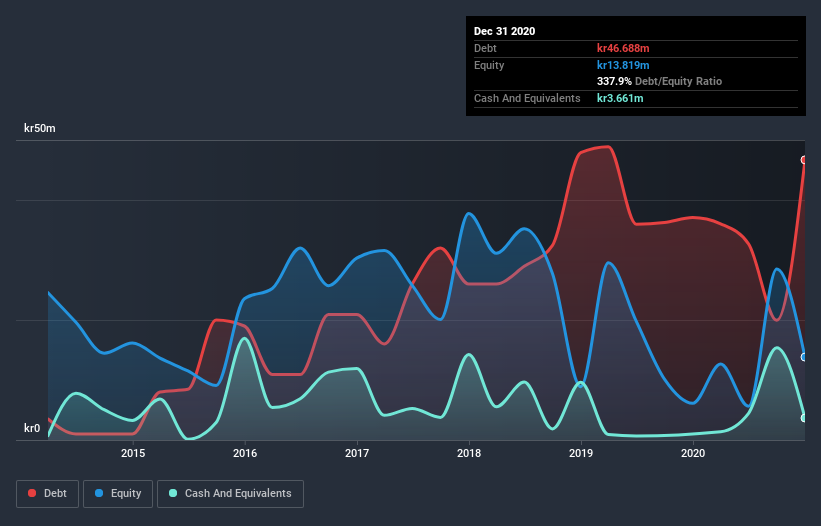Click the teal Cash endpoint marker
Image resolution: width=821 pixels, height=526 pixels.
tap(804, 418)
